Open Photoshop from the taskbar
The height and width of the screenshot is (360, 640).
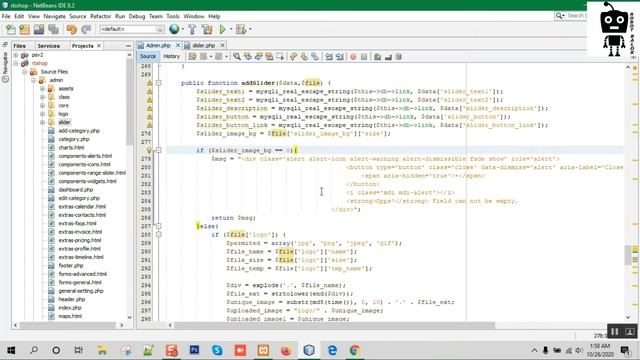pyautogui.click(x=195, y=350)
